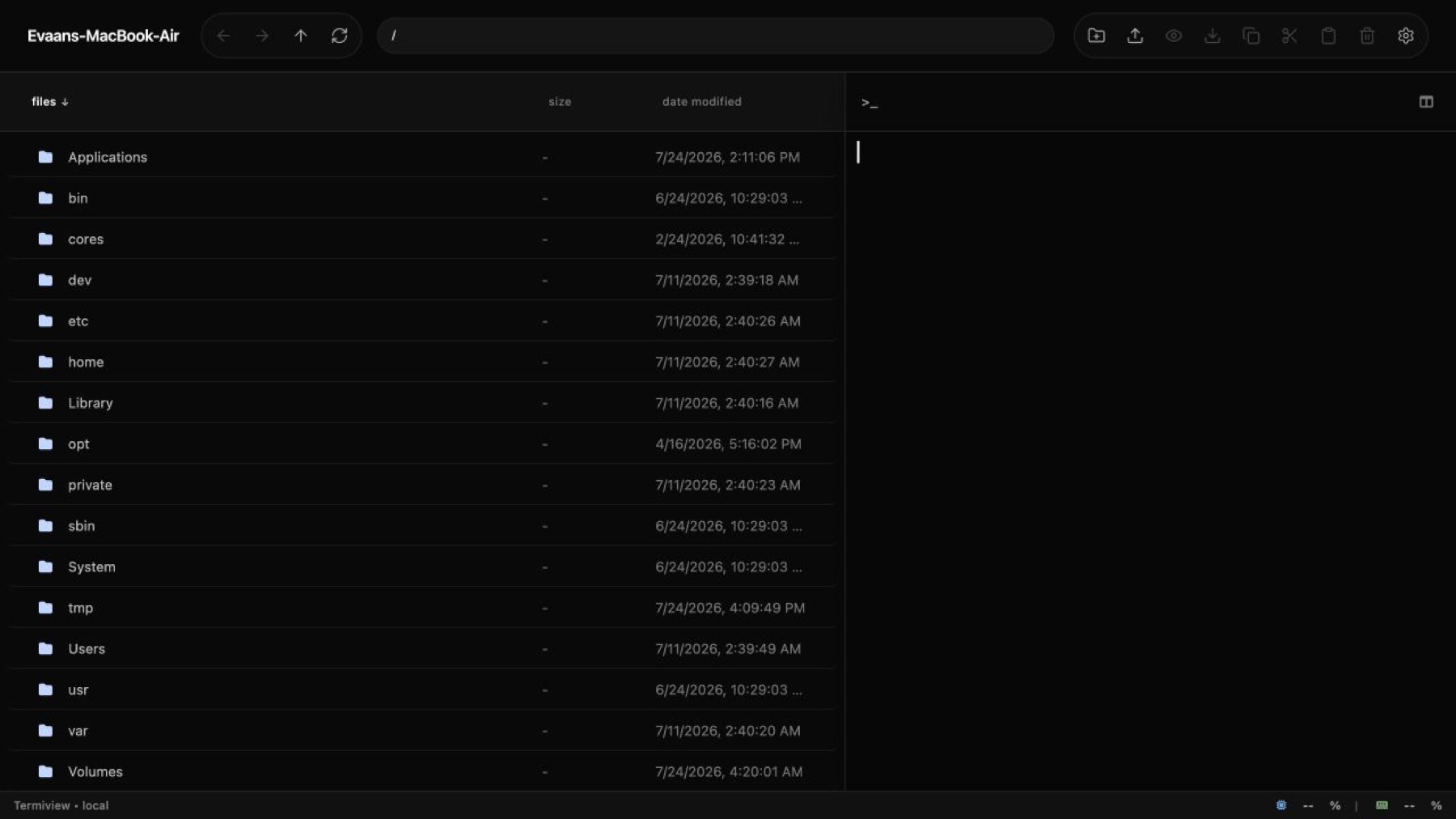
Task: Sort by date modified column header
Action: point(701,102)
